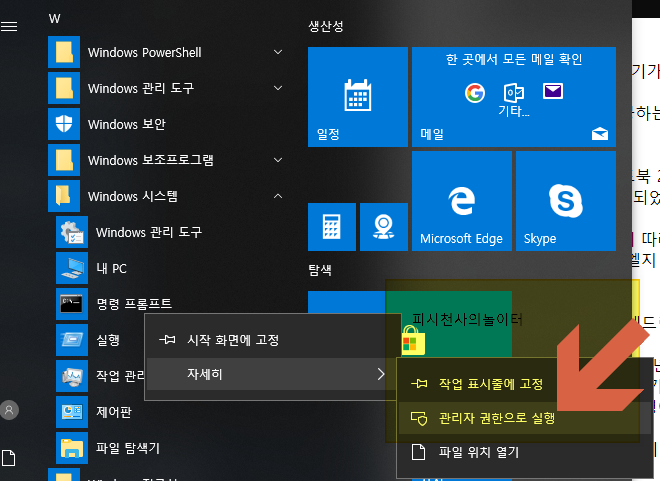
Task: Collapse the Windows 시스템 folder chevron
Action: point(278,196)
